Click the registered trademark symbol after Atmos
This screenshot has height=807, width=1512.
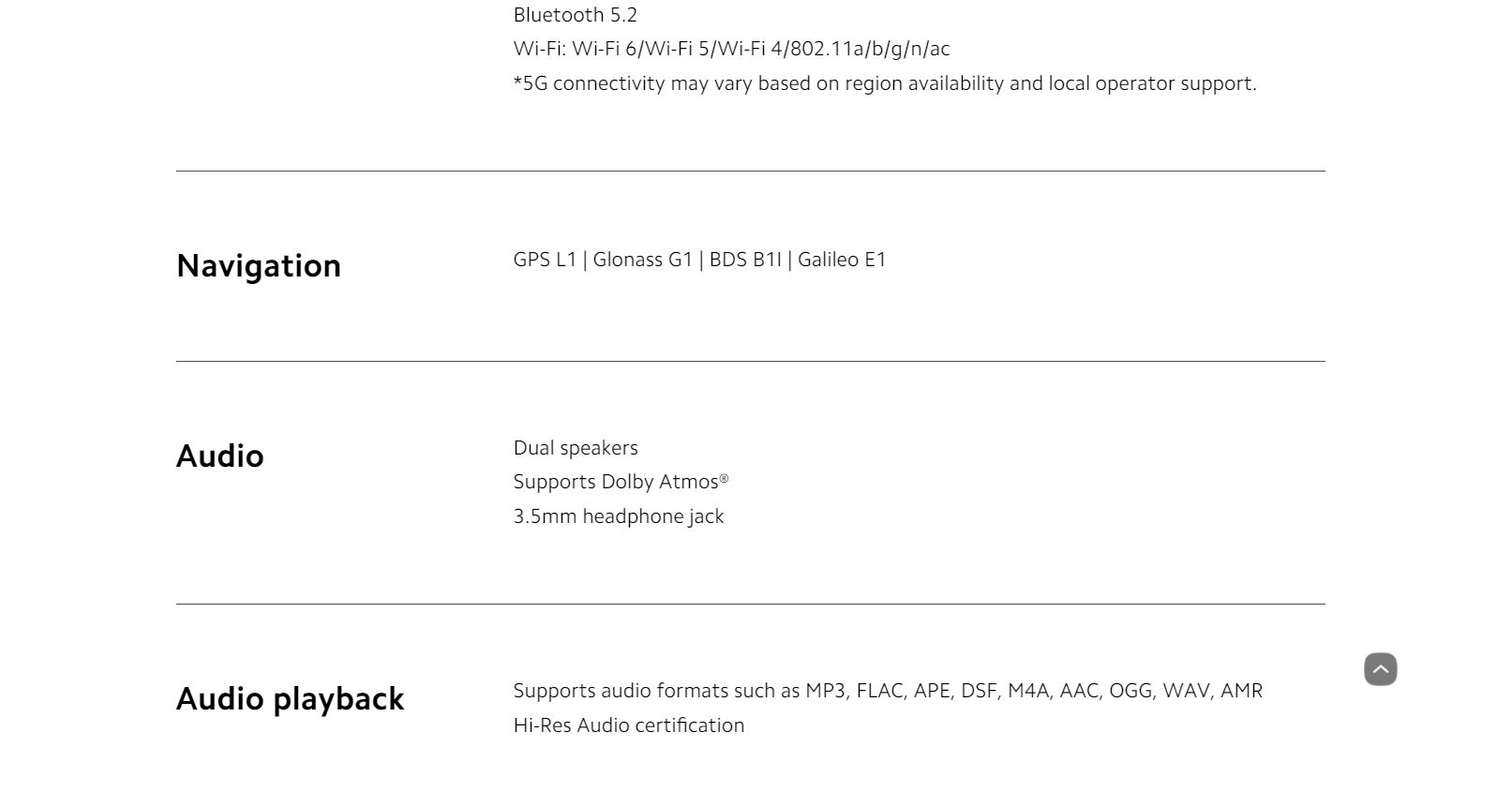tap(724, 478)
